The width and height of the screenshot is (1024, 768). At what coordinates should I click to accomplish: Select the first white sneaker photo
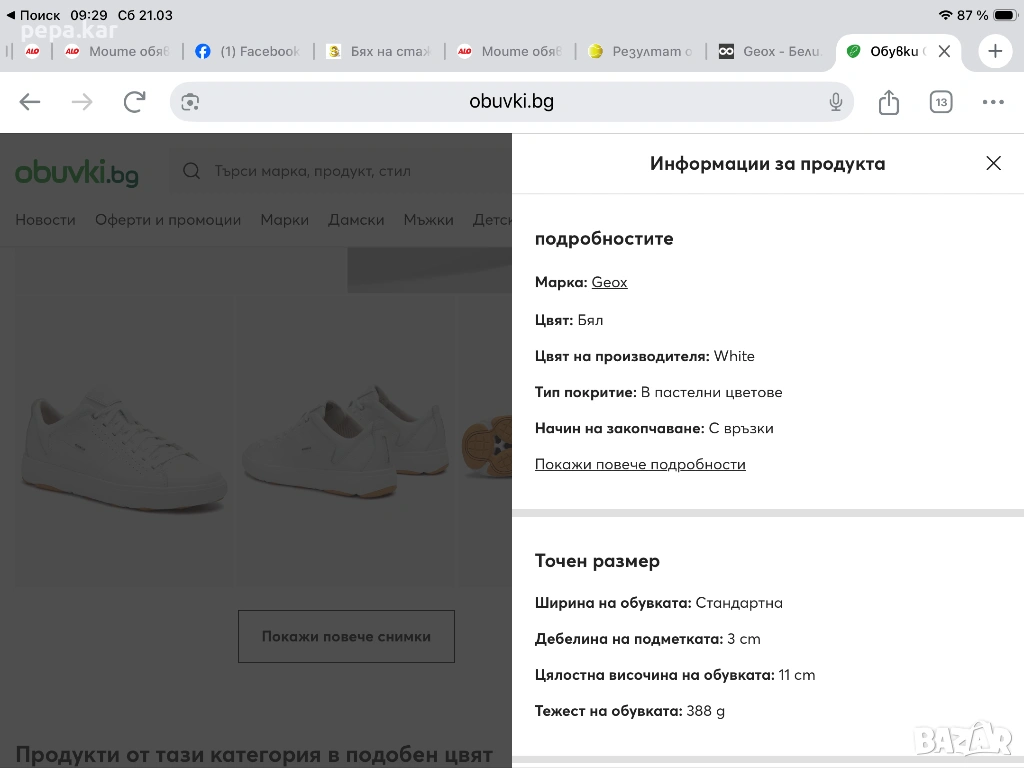click(x=125, y=440)
